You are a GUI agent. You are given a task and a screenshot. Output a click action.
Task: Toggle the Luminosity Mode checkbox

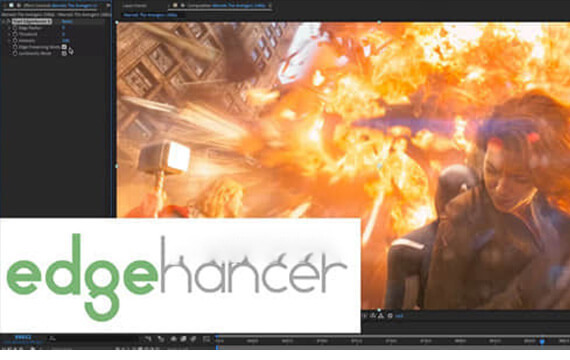64,53
